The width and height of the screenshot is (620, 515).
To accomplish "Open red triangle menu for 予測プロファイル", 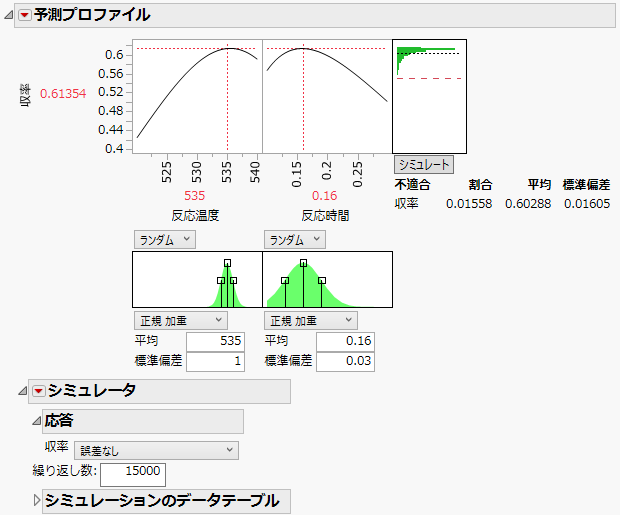I will pos(25,15).
